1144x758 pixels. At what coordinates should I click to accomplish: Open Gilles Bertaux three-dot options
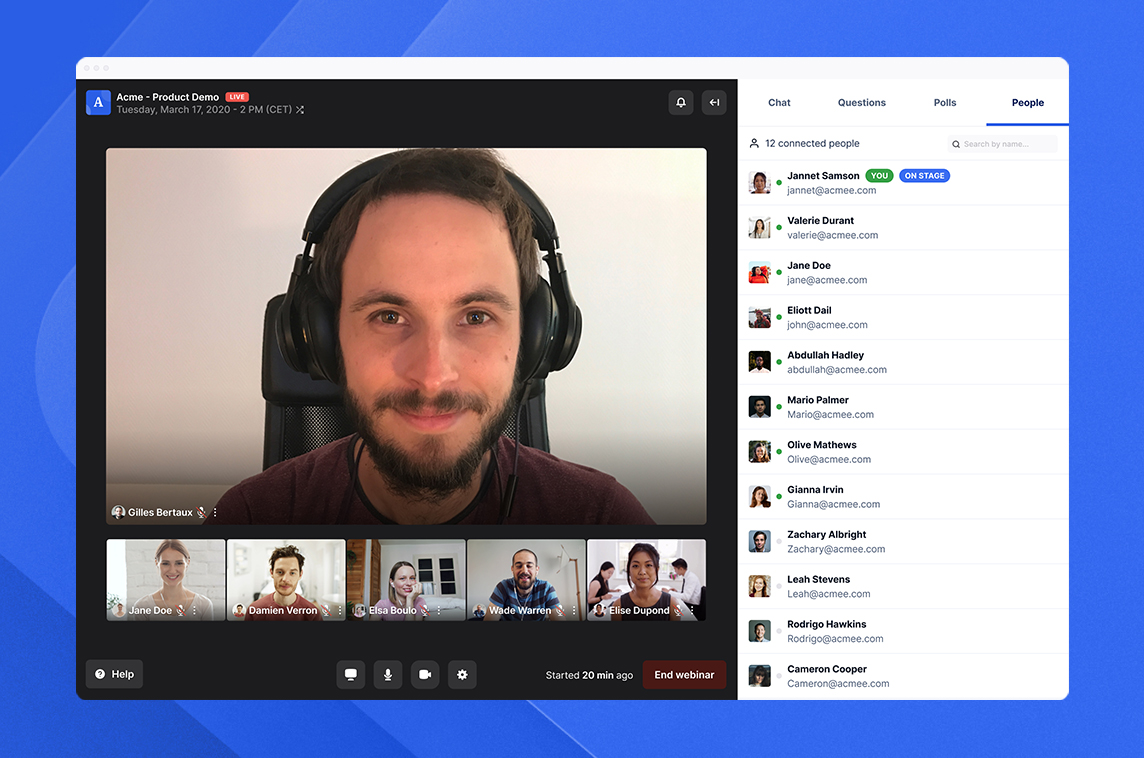(215, 513)
